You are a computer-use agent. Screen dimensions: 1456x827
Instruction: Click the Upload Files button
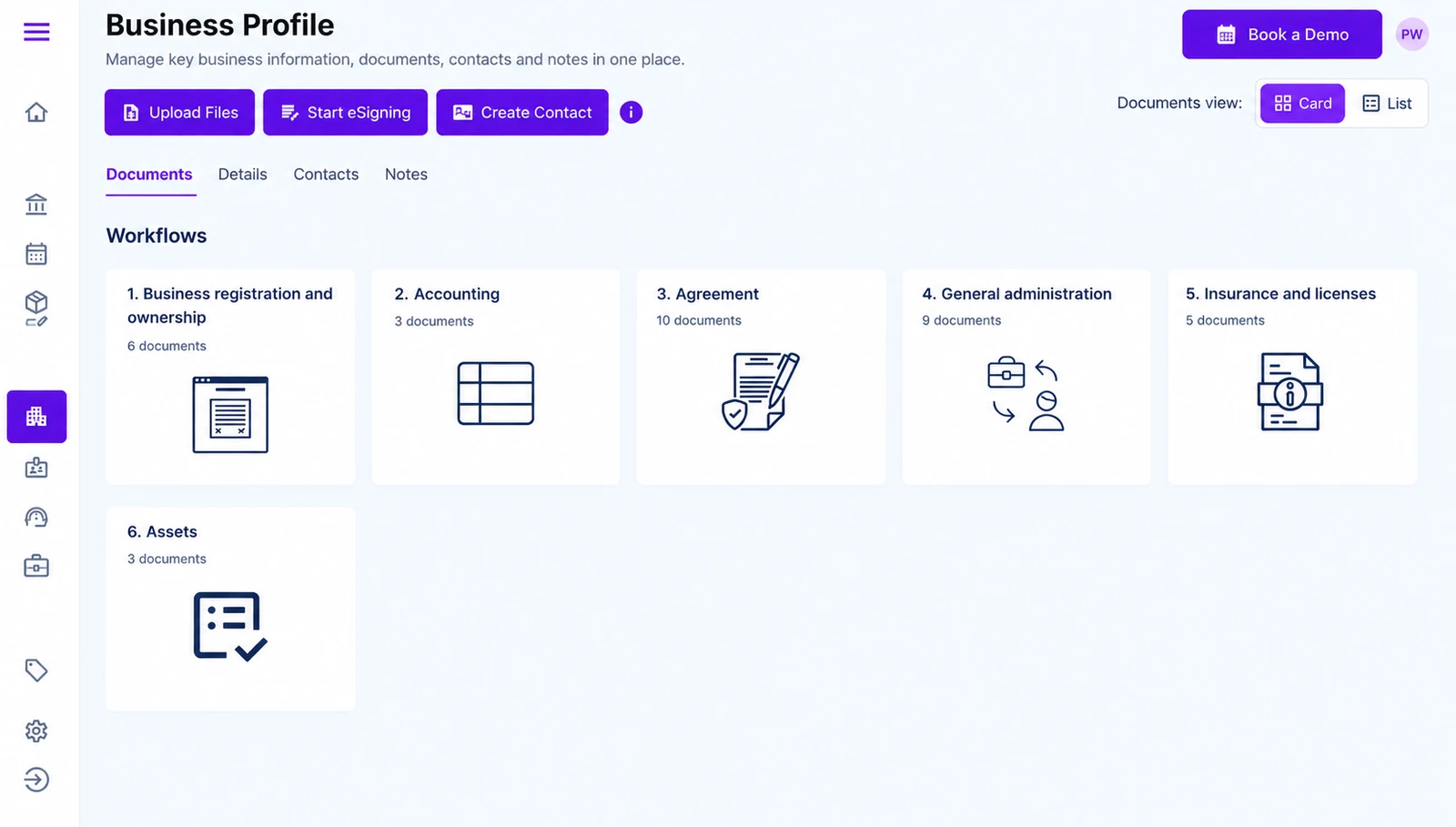[x=179, y=112]
